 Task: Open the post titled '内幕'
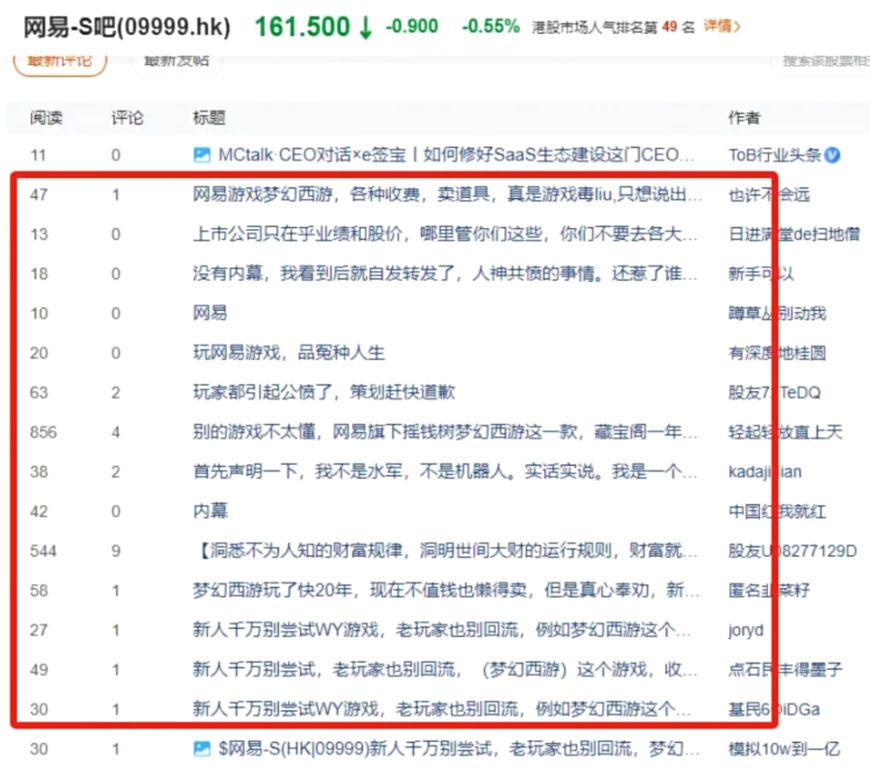(210, 511)
